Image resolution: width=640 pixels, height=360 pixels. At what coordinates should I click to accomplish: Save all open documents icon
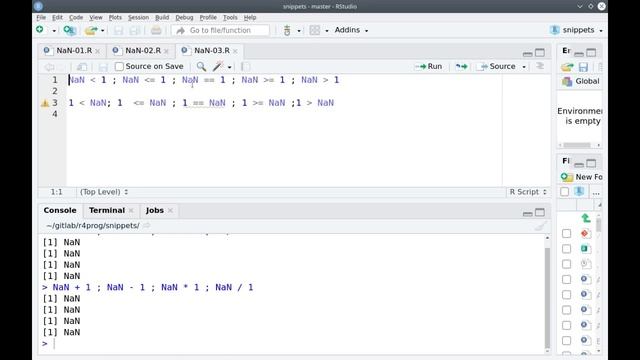tap(134, 30)
